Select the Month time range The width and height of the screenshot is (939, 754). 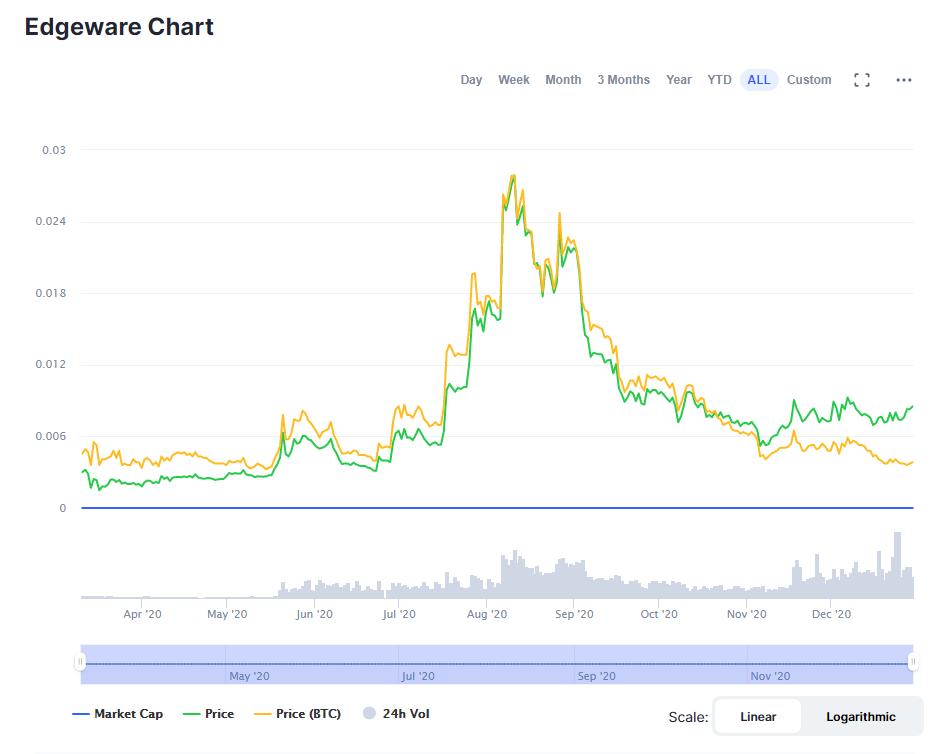tap(562, 80)
